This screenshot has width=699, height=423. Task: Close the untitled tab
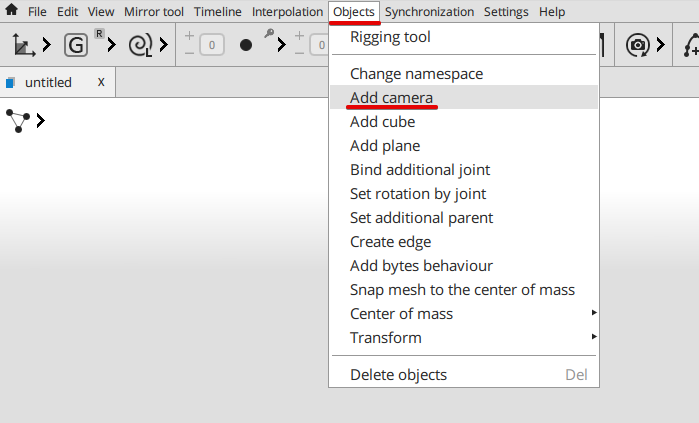pos(101,82)
